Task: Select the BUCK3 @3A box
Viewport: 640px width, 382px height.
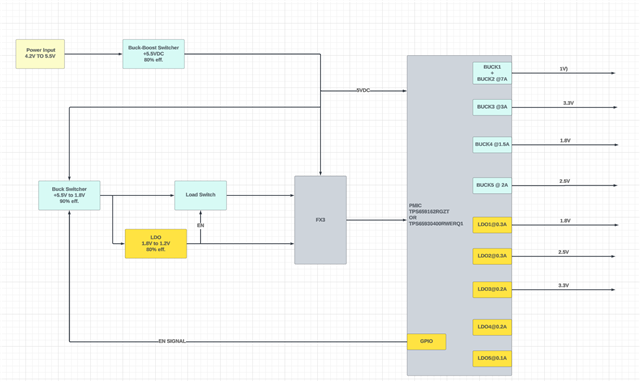Action: pyautogui.click(x=492, y=107)
